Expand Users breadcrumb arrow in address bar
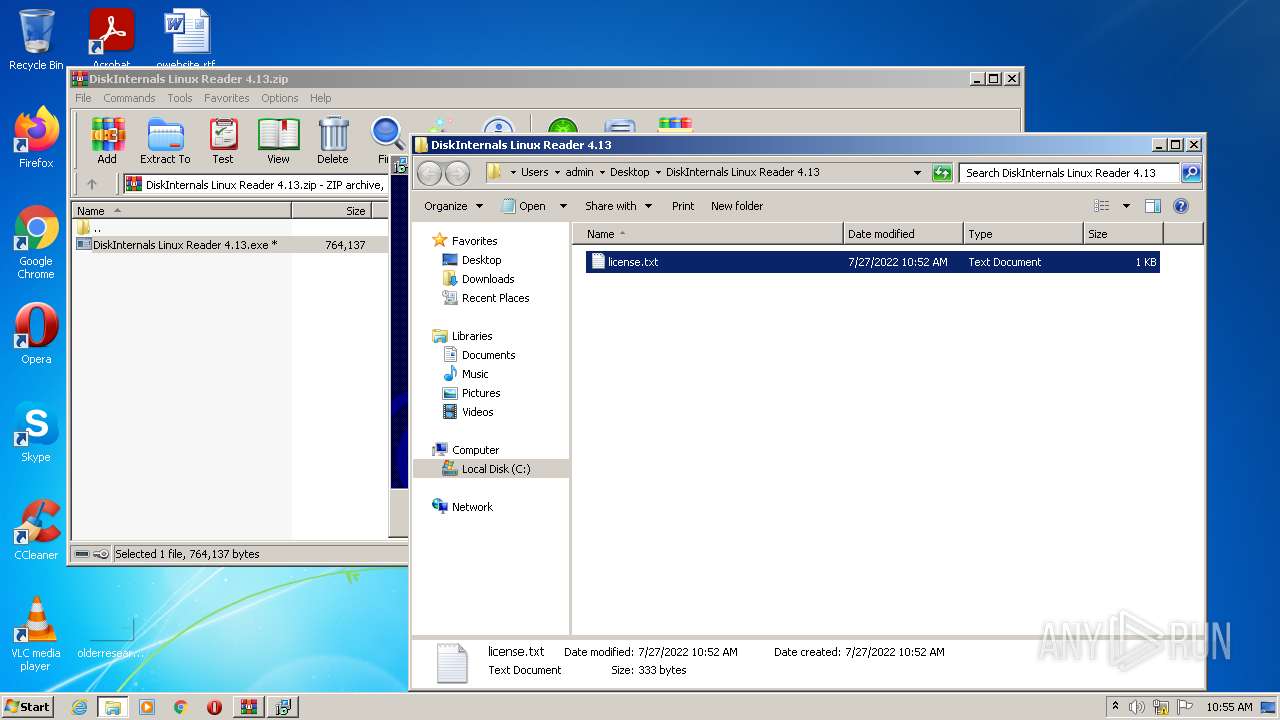This screenshot has height=720, width=1280. (558, 173)
